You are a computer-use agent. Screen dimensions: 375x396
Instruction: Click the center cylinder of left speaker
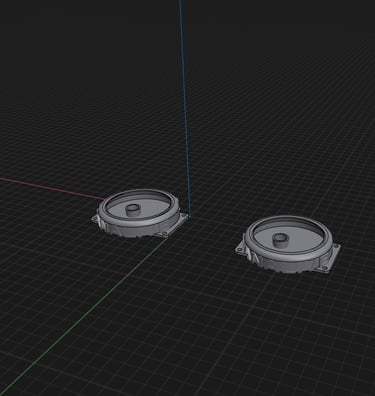133,210
